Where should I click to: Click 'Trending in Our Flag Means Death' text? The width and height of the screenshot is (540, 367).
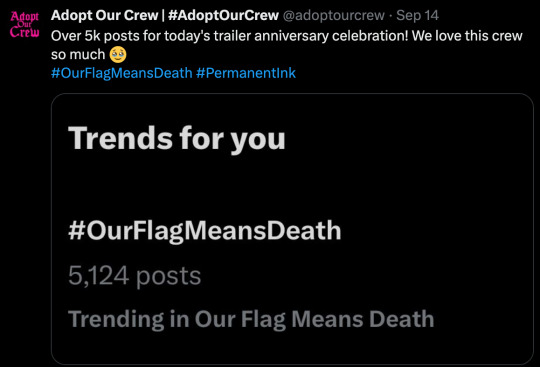tap(251, 319)
